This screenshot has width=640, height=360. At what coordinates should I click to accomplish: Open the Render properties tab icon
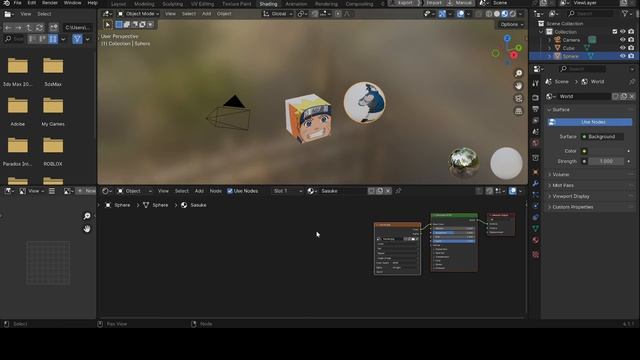coord(536,98)
